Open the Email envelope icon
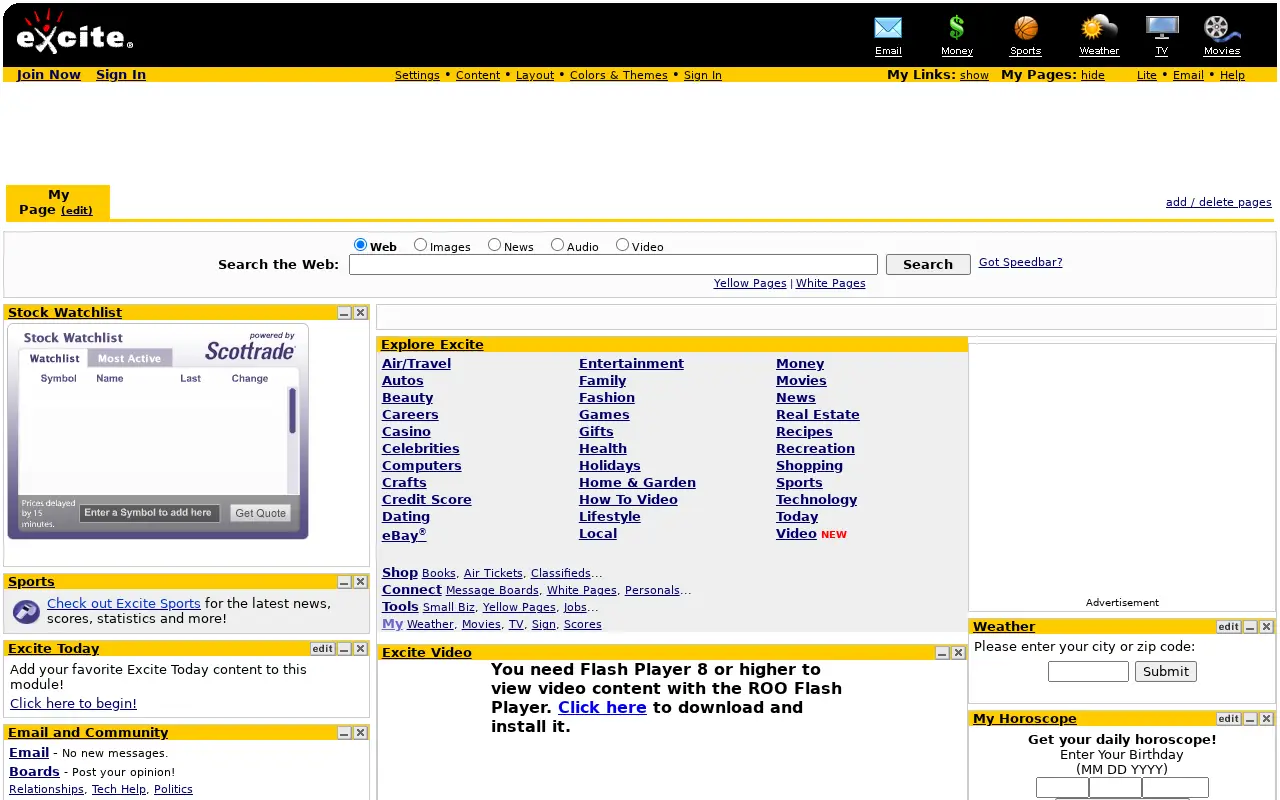 tap(888, 28)
